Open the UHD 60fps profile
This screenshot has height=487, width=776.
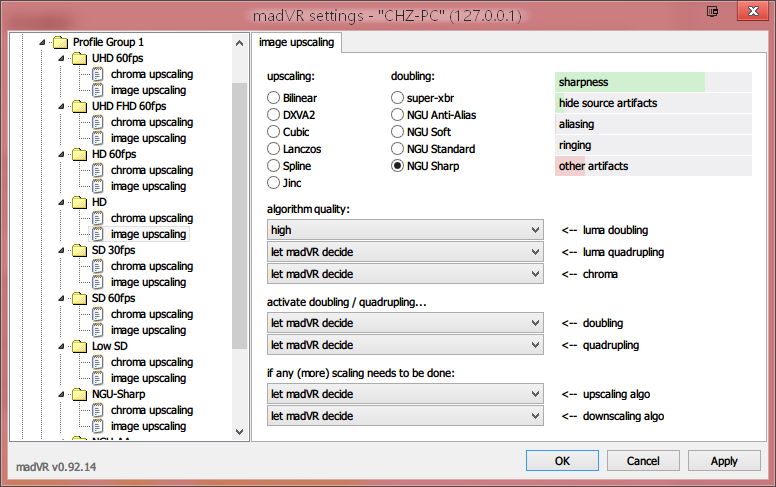[x=117, y=58]
